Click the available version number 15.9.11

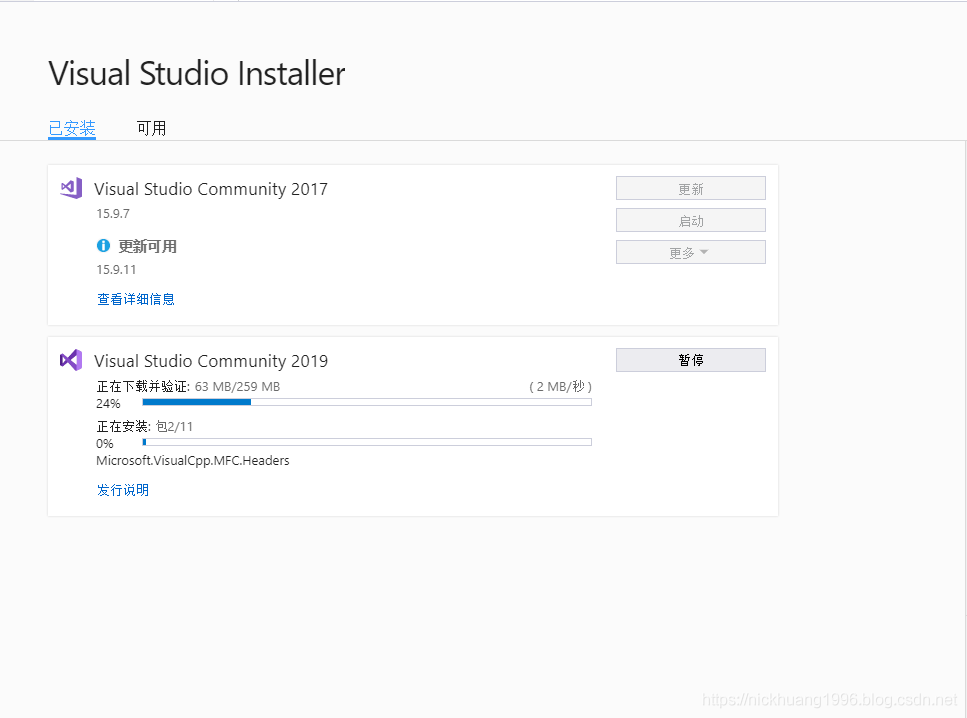(116, 270)
